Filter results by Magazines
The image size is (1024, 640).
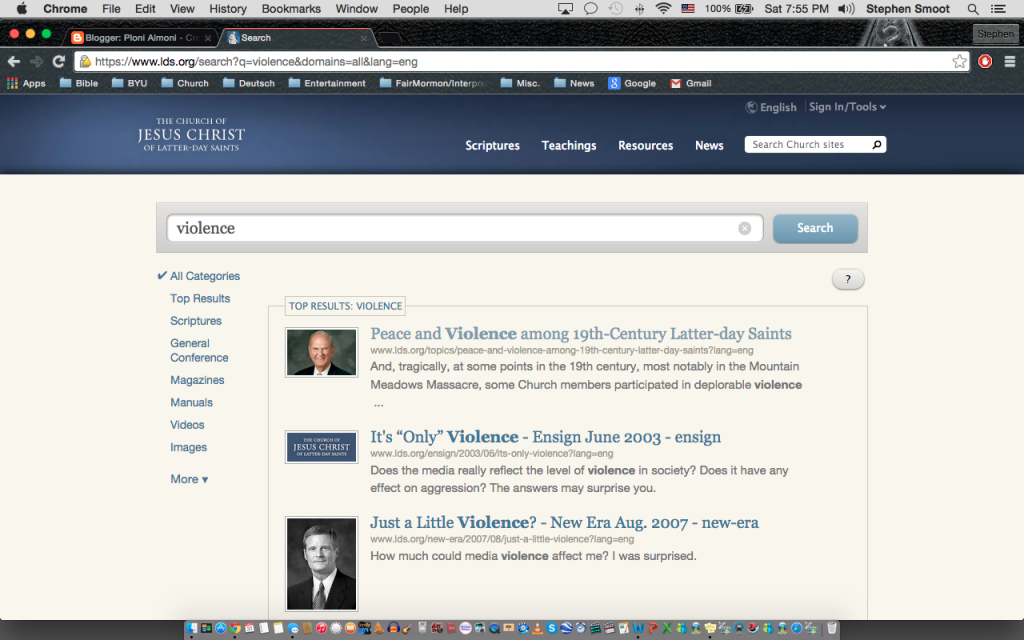(x=197, y=380)
